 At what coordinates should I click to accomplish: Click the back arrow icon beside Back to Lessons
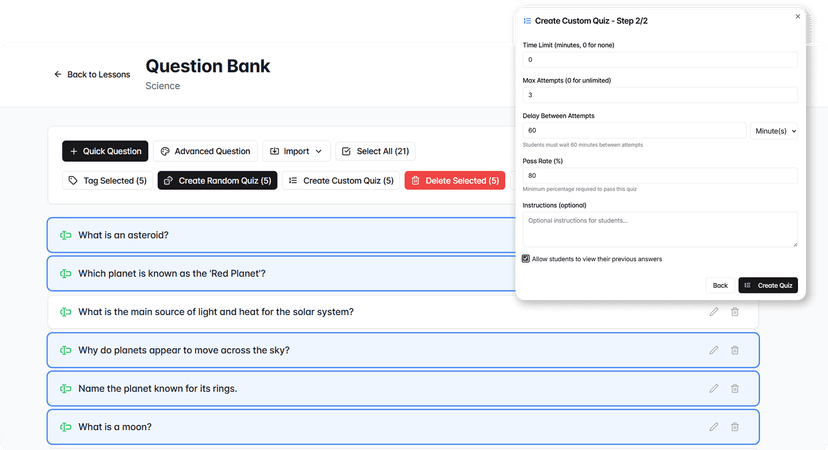point(58,74)
